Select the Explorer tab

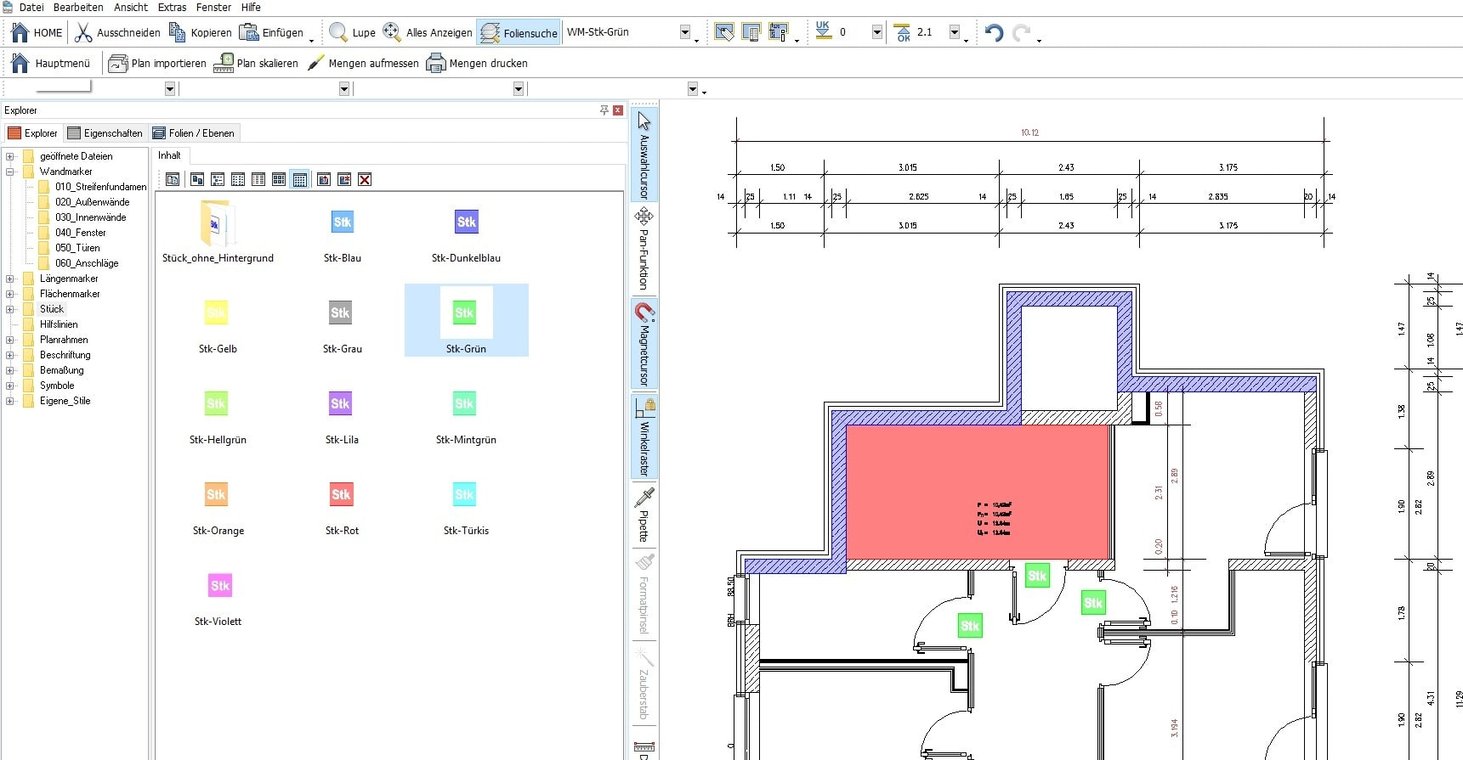click(x=33, y=133)
